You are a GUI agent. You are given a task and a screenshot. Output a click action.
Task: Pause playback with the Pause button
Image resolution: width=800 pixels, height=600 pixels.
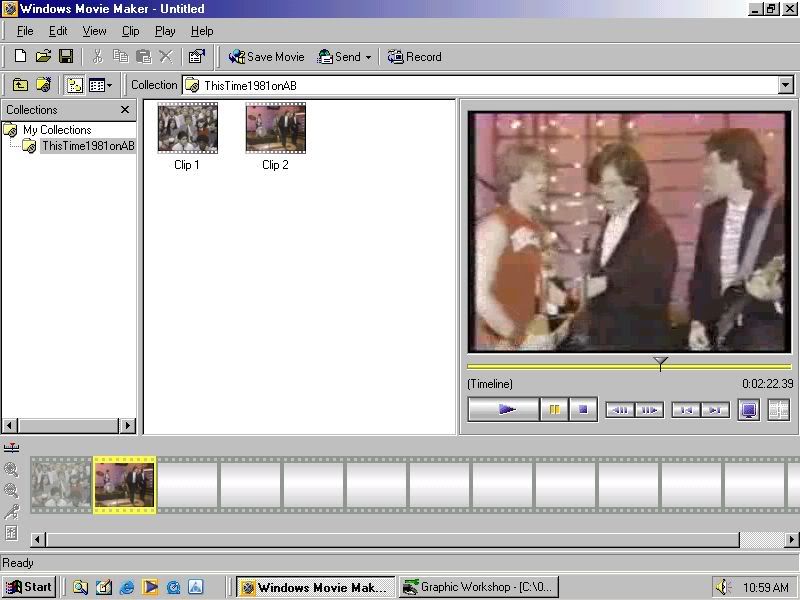coord(554,410)
